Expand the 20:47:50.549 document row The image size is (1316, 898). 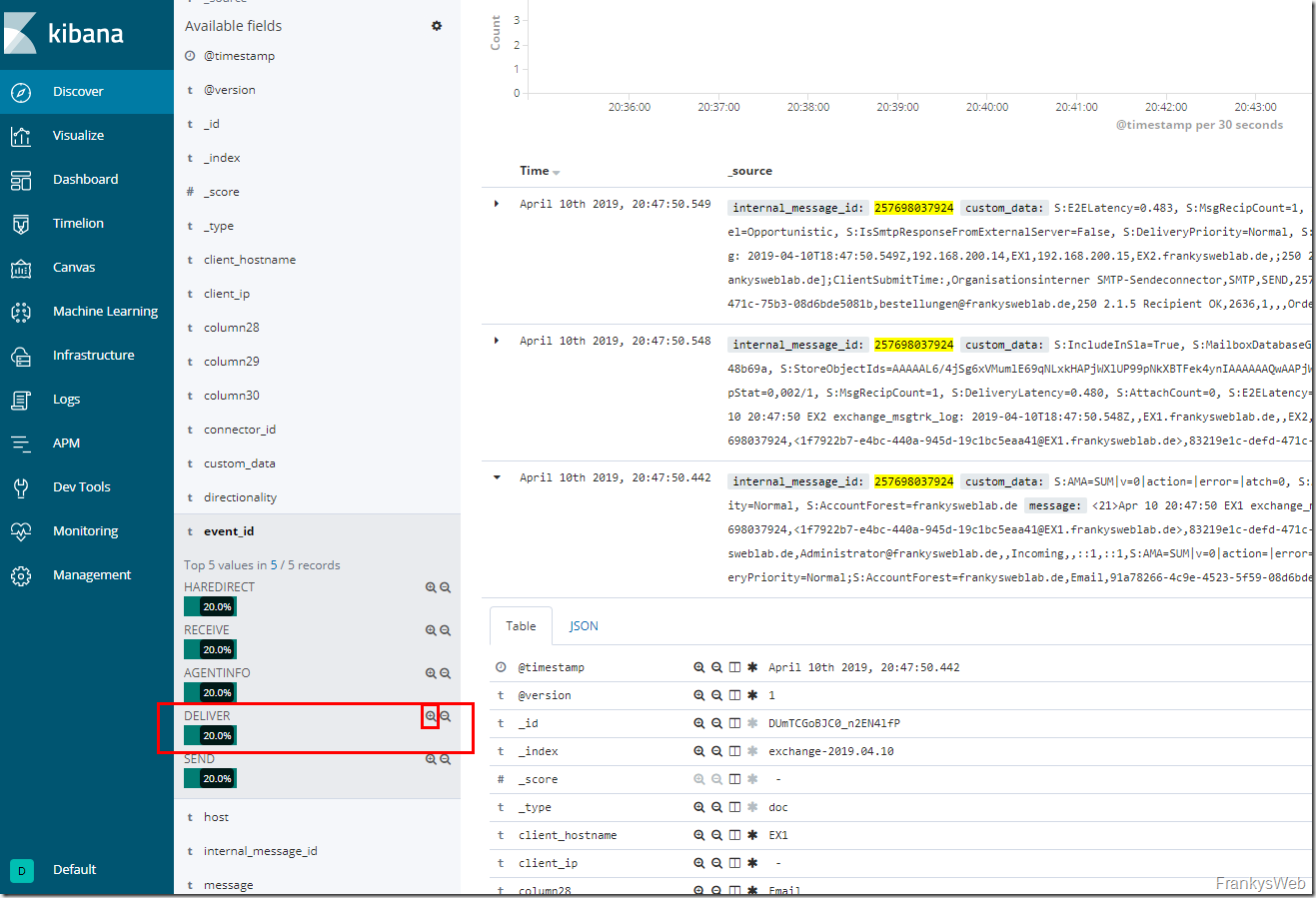pos(497,204)
